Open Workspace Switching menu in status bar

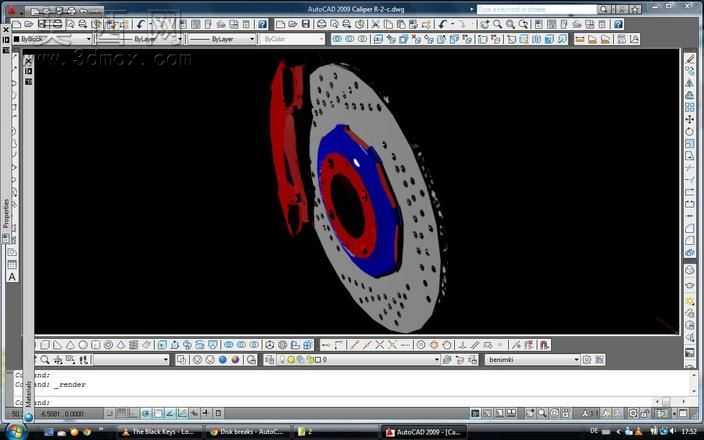point(633,413)
